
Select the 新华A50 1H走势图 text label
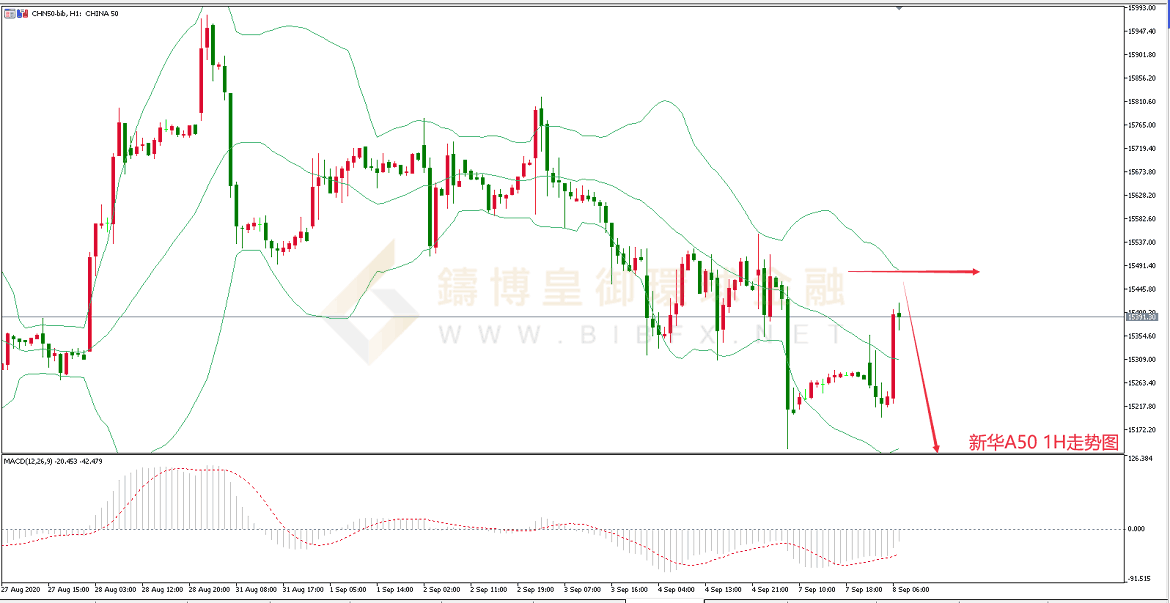pos(1043,443)
